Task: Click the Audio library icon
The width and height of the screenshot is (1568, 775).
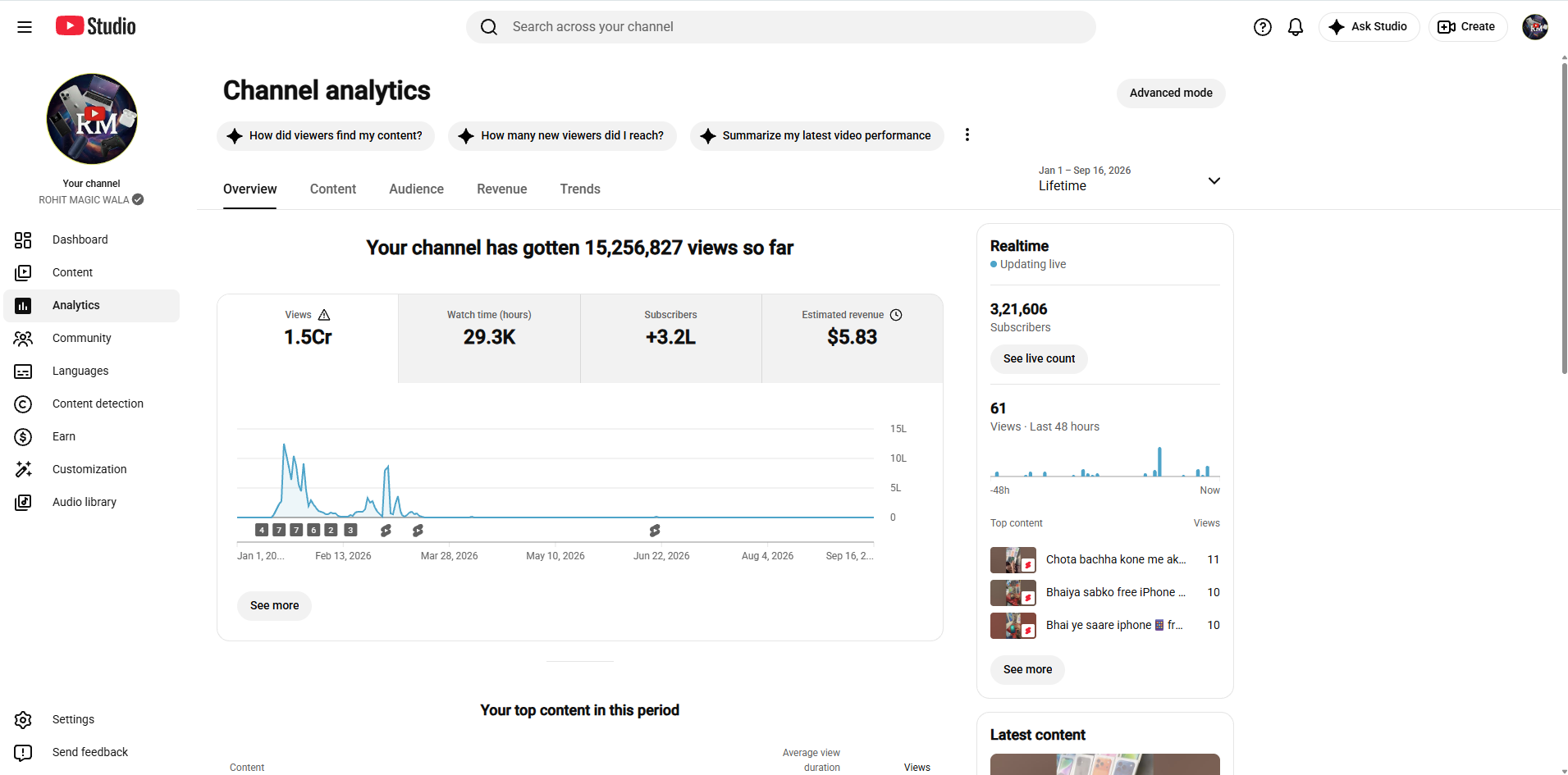Action: [23, 502]
